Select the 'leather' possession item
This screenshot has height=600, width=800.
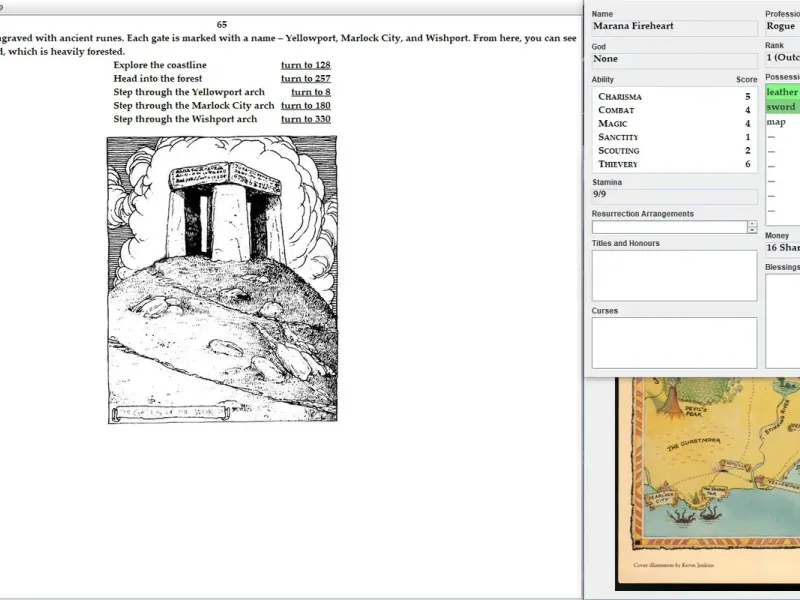(x=782, y=92)
